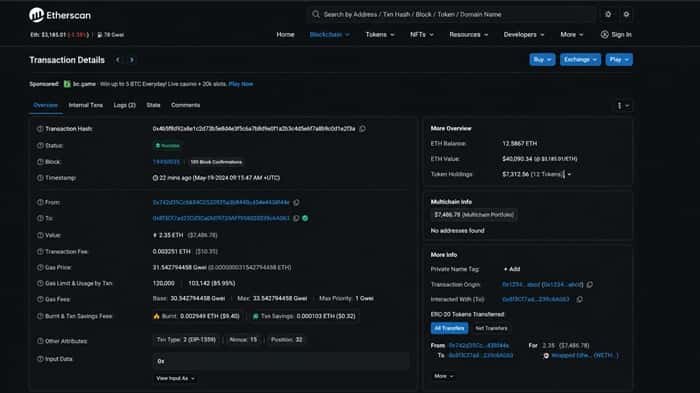Click the Gwei gas price in header

pos(111,35)
